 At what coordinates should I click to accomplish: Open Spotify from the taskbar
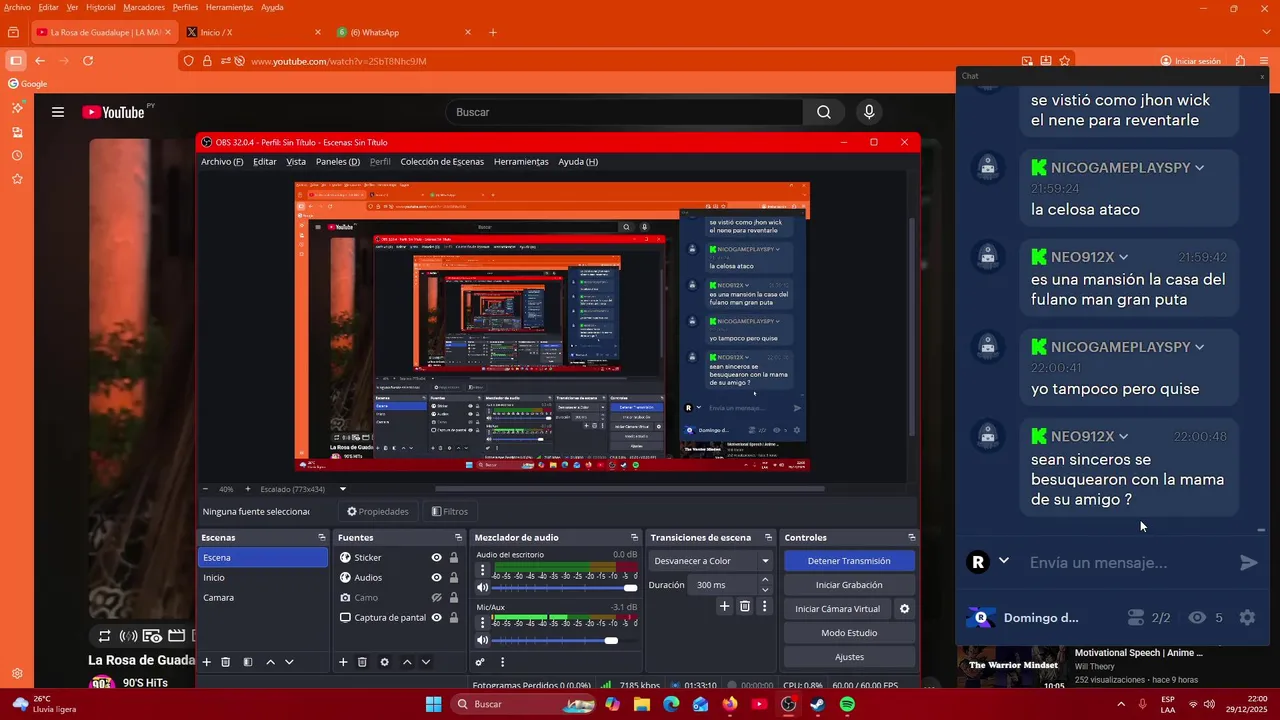[847, 704]
